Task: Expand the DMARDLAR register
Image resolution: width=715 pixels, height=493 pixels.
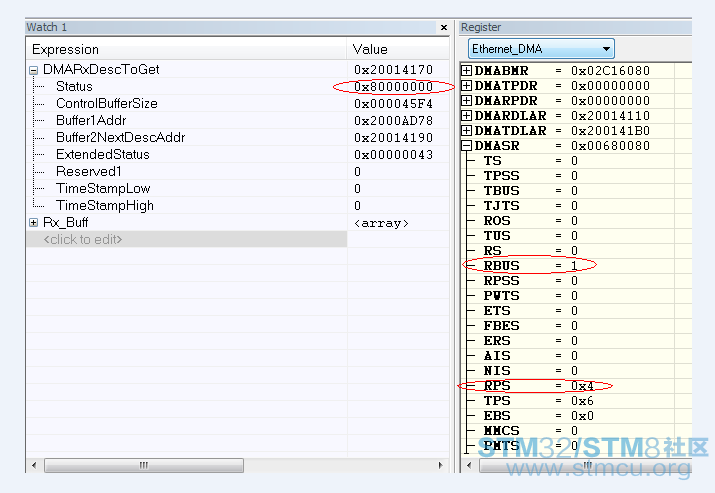Action: [466, 115]
